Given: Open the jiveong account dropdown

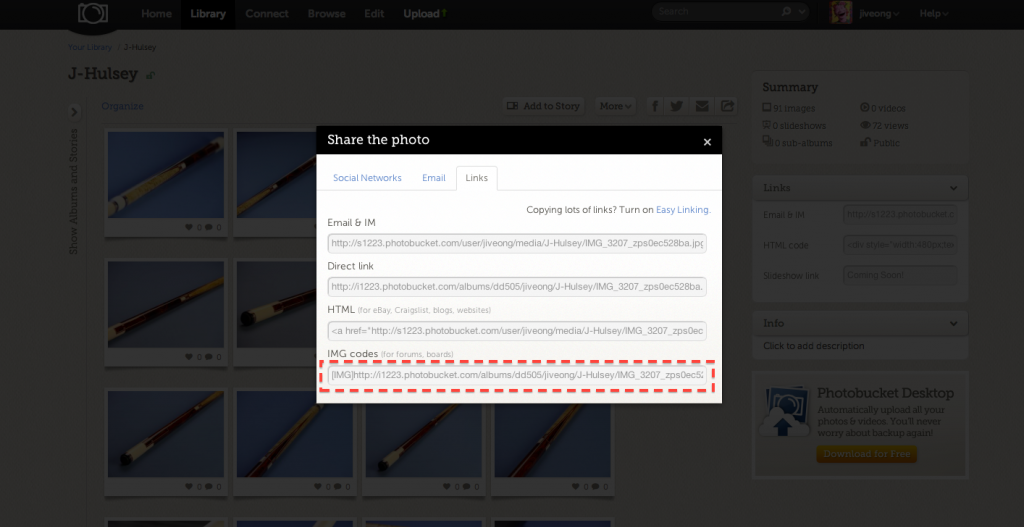Looking at the screenshot, I should [x=879, y=14].
